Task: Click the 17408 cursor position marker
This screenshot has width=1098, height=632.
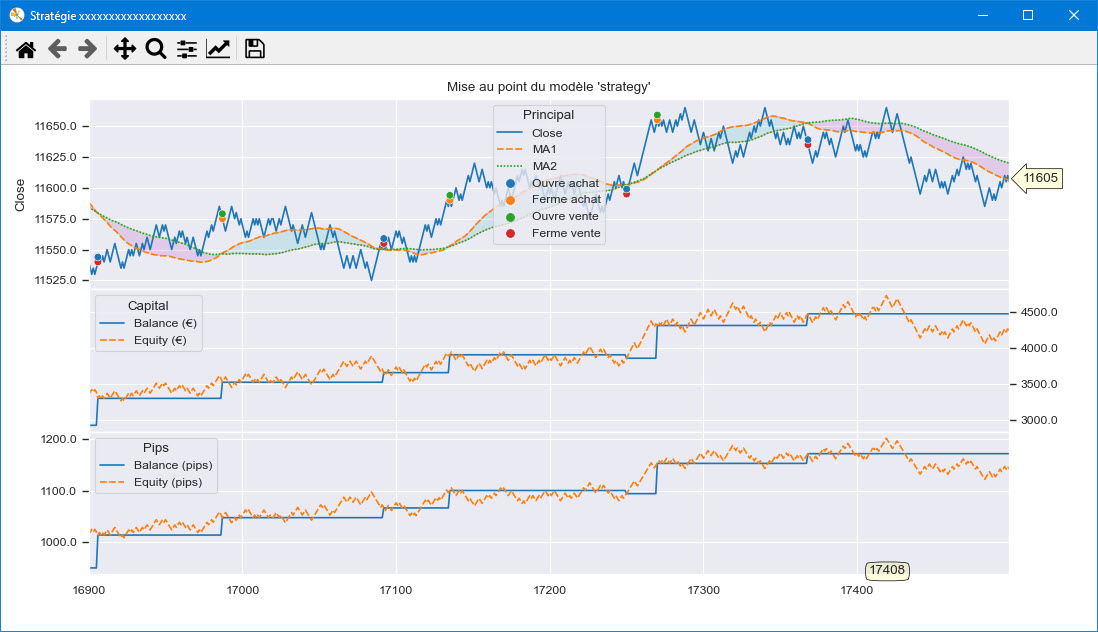Action: click(x=887, y=570)
